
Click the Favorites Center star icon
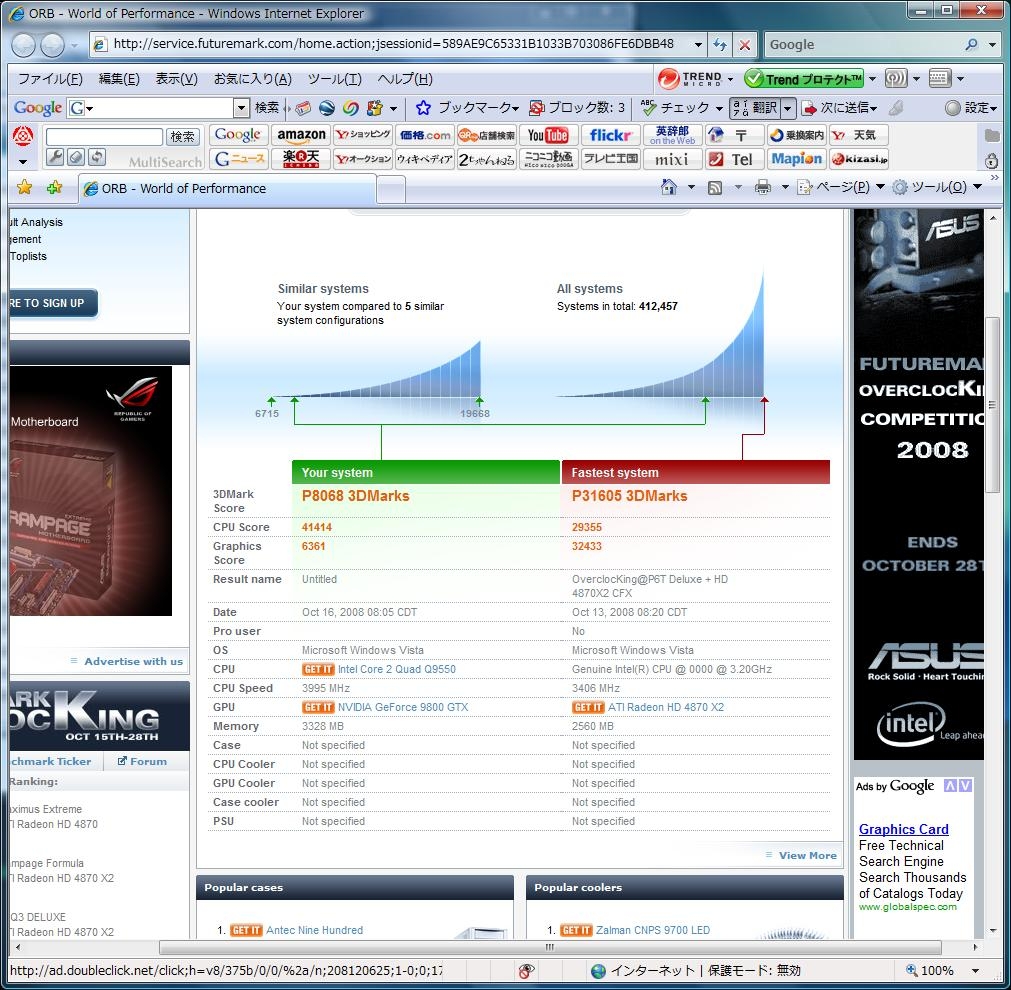pos(25,188)
